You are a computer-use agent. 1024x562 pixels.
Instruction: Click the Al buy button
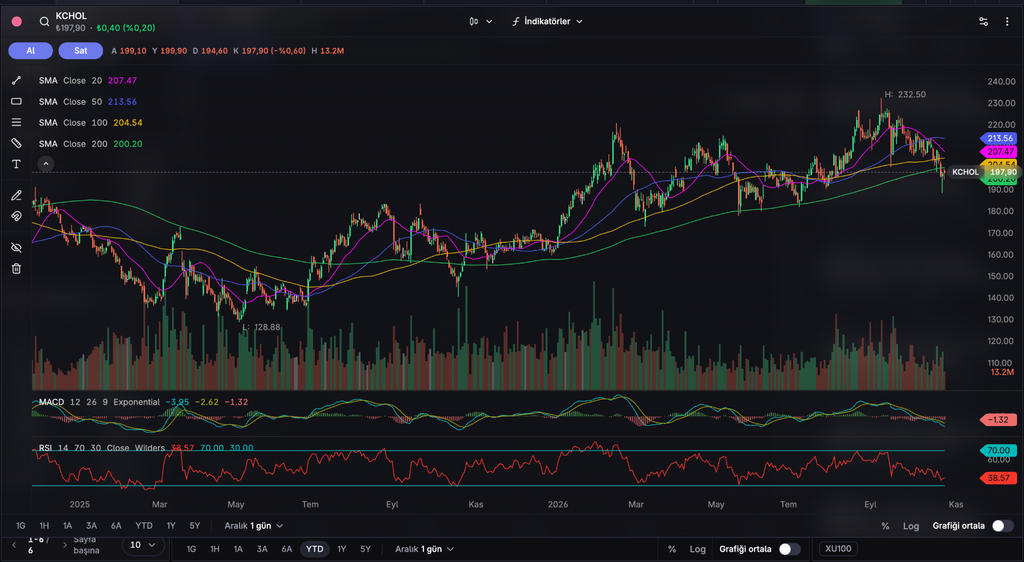pos(31,50)
